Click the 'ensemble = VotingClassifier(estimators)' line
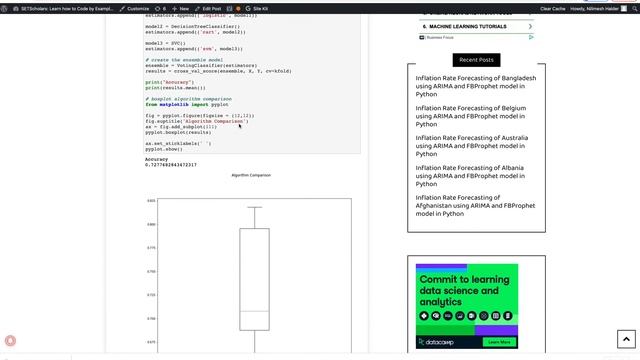This screenshot has height=360, width=640. [x=201, y=65]
